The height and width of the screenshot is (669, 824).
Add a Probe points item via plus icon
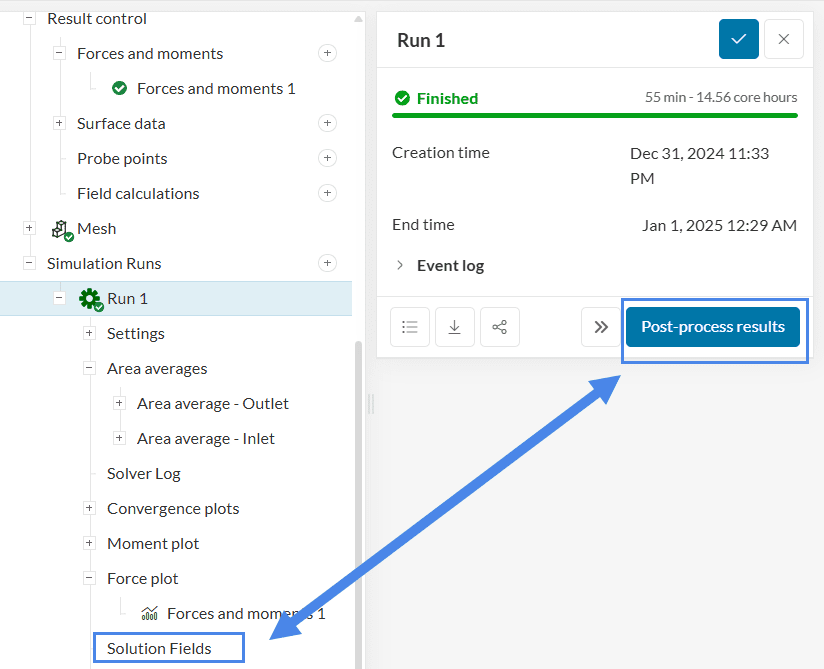coord(327,158)
